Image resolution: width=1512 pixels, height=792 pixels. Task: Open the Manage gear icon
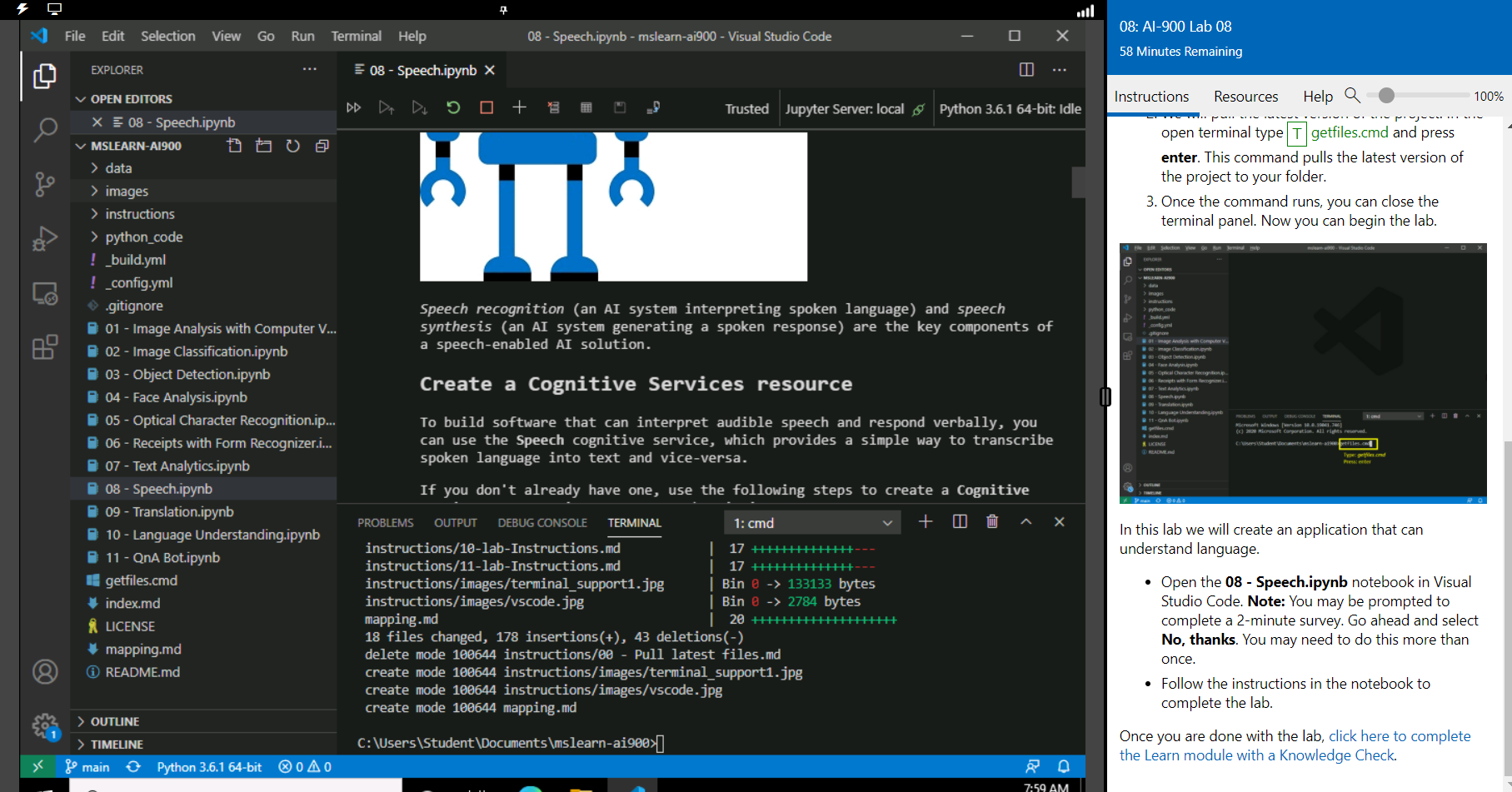pyautogui.click(x=45, y=725)
